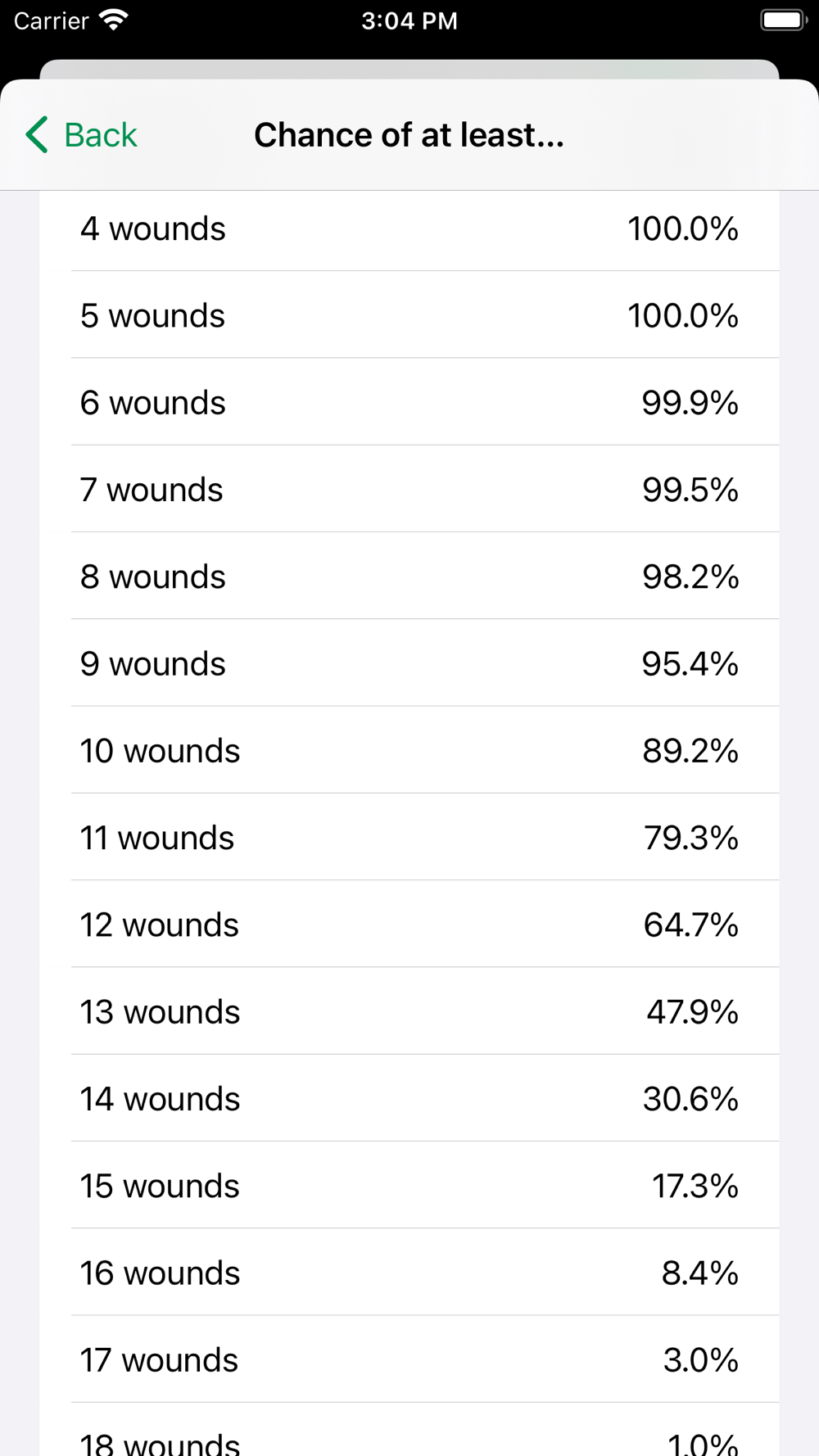Tap the Chance of at least title
This screenshot has height=1456, width=819.
(409, 135)
